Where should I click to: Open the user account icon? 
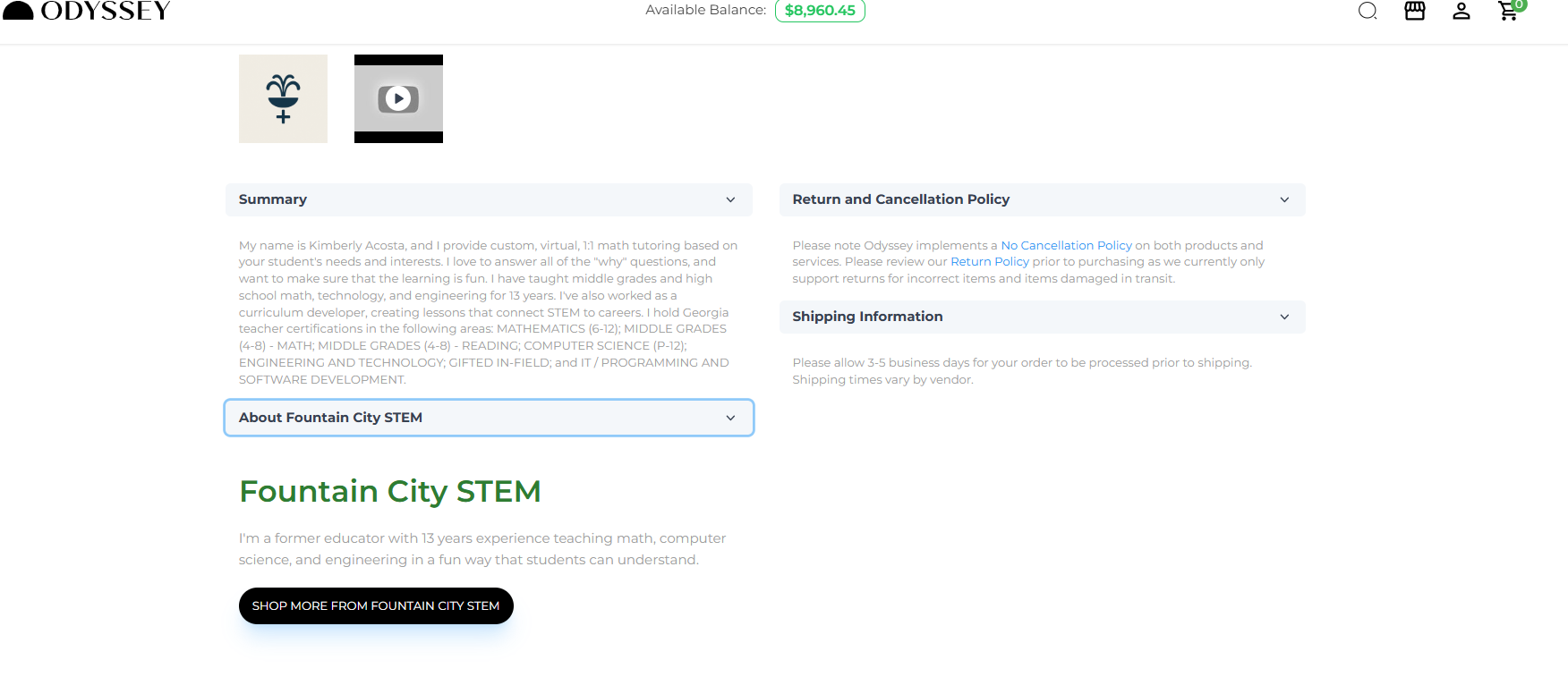1461,11
